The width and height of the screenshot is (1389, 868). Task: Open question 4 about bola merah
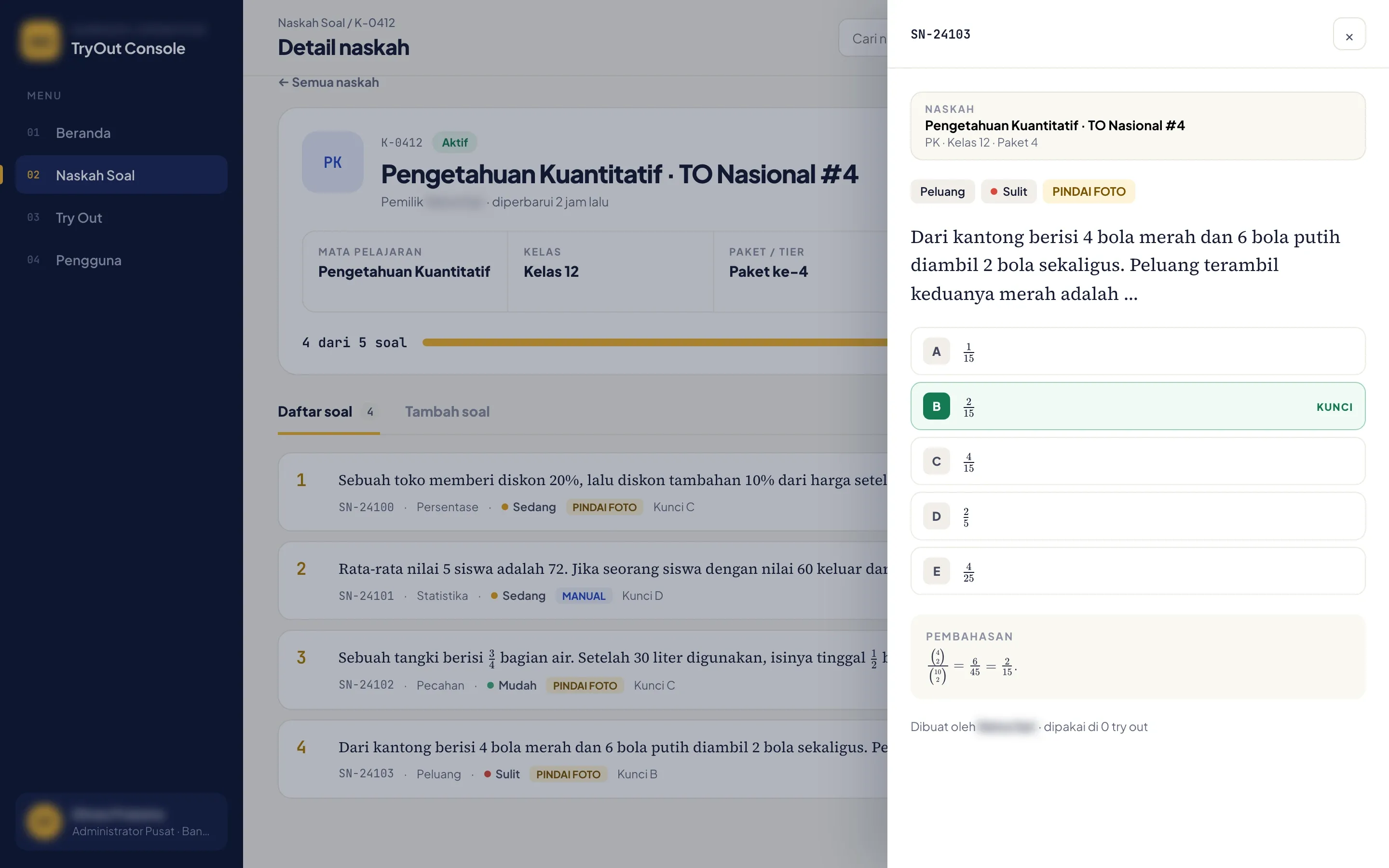583,759
